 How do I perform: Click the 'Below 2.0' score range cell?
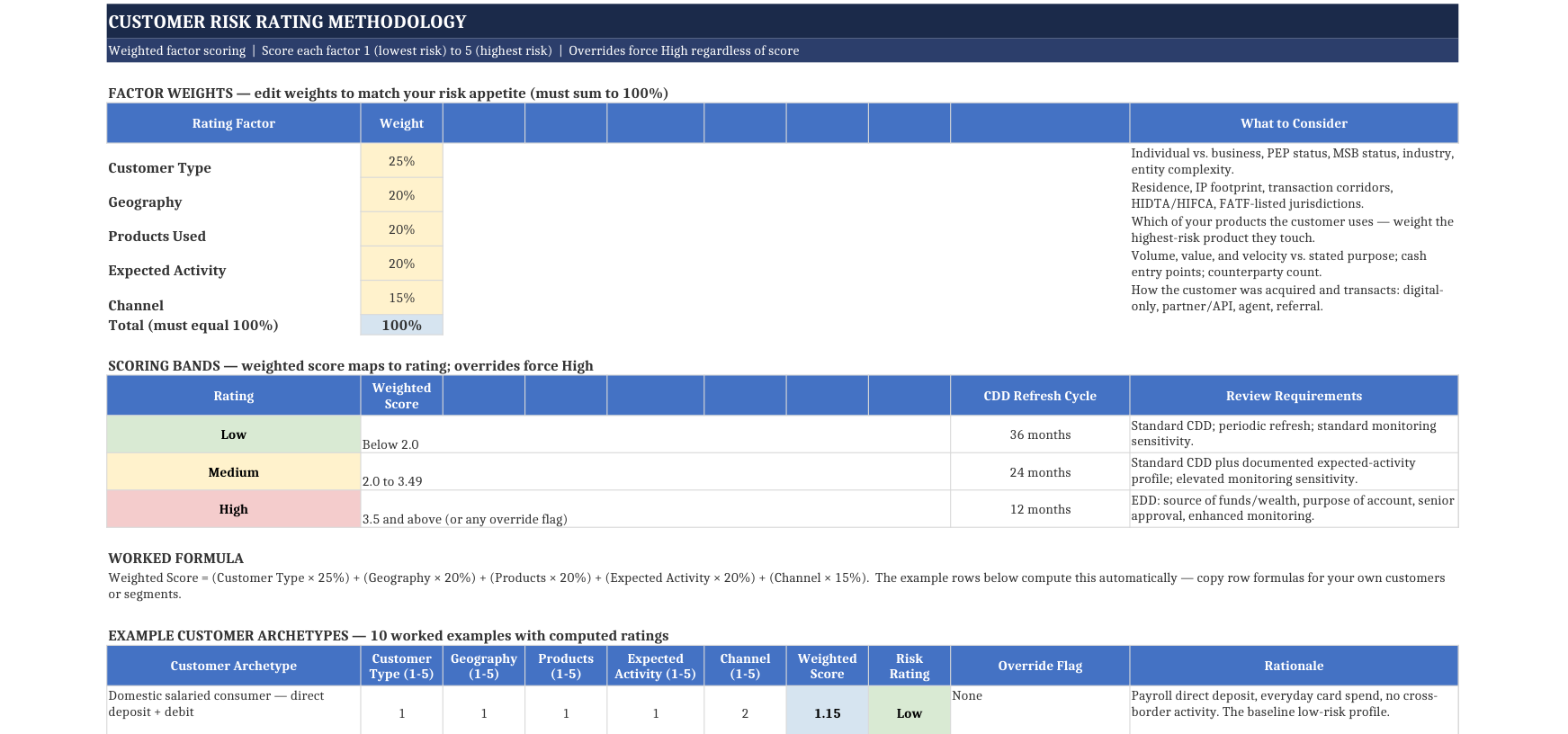click(x=655, y=434)
